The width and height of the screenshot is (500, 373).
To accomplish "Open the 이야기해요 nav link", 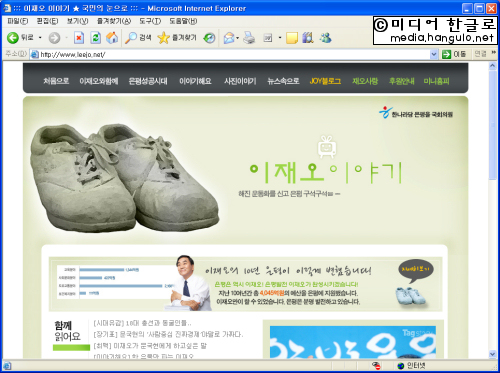I will pyautogui.click(x=195, y=81).
